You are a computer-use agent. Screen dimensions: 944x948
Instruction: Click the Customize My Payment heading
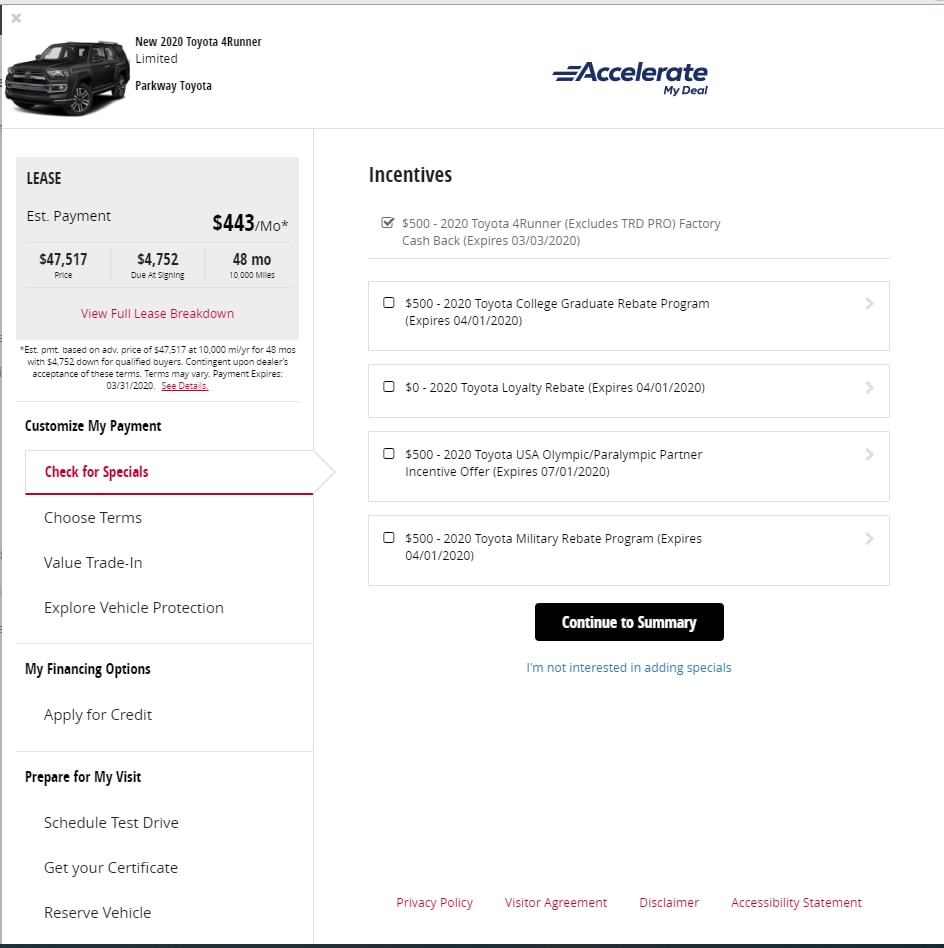93,426
